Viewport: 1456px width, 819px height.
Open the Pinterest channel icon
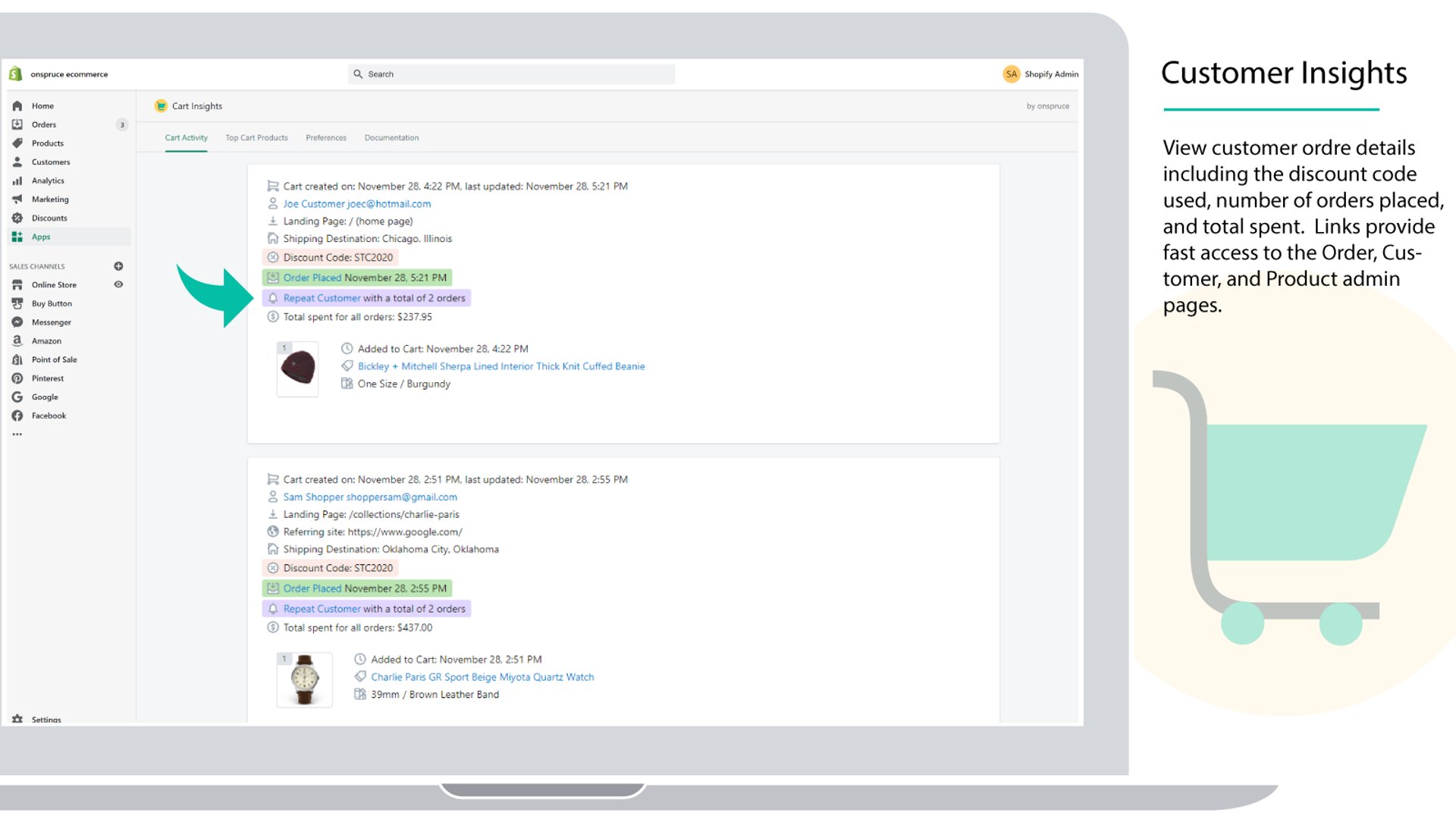[x=17, y=378]
